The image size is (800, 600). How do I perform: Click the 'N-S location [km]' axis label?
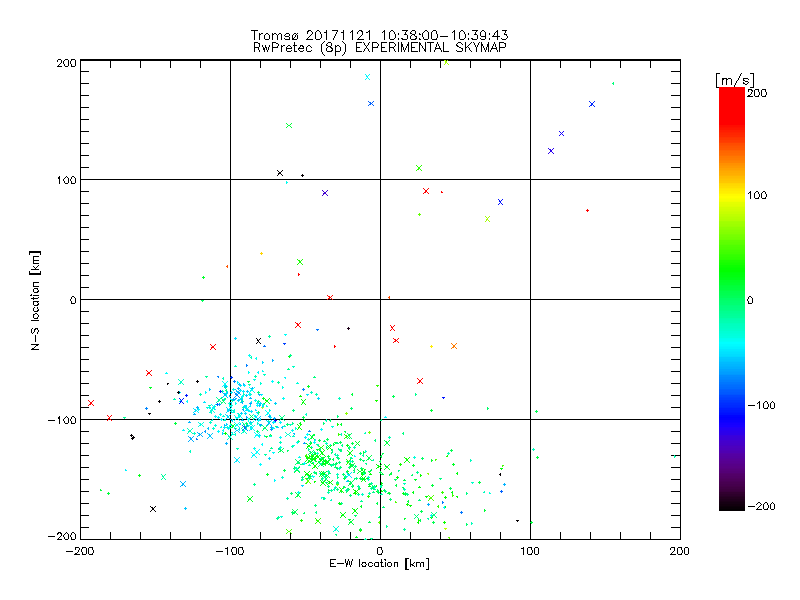[35, 300]
